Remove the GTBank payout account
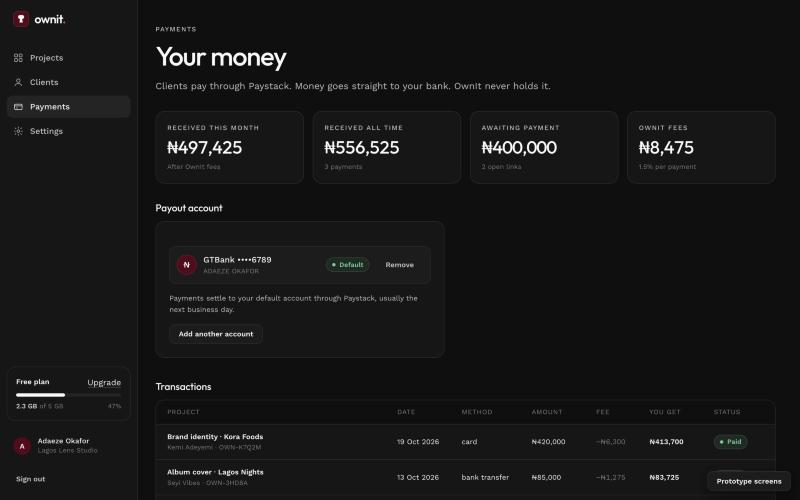 (399, 265)
